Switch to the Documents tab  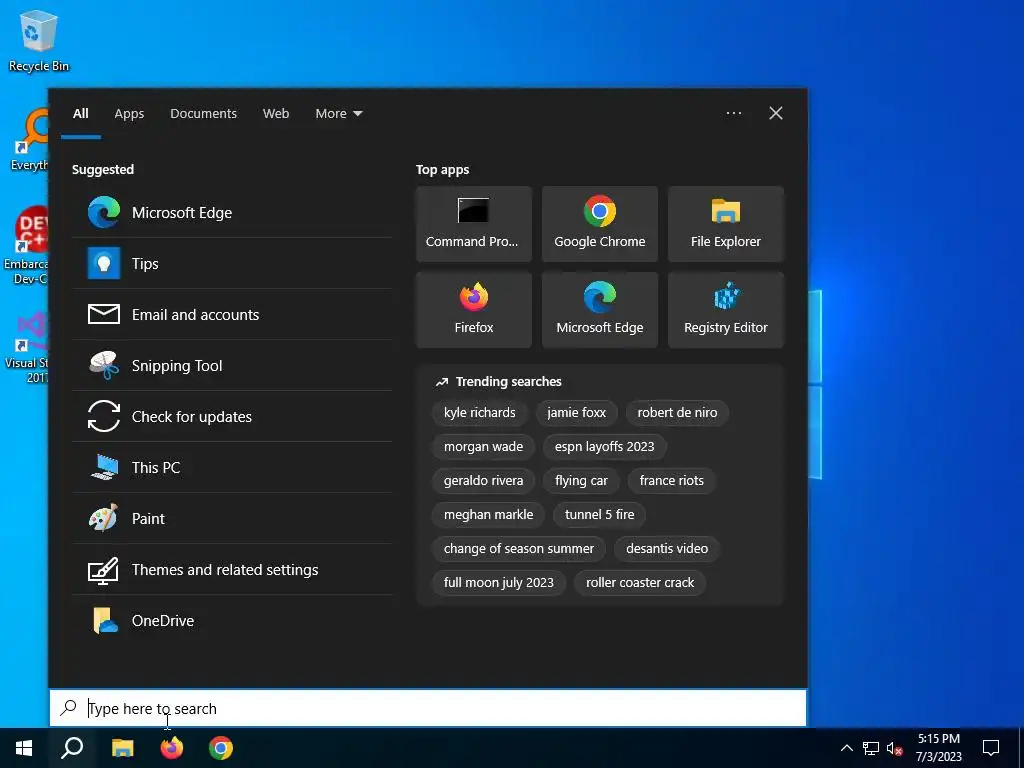pyautogui.click(x=204, y=114)
